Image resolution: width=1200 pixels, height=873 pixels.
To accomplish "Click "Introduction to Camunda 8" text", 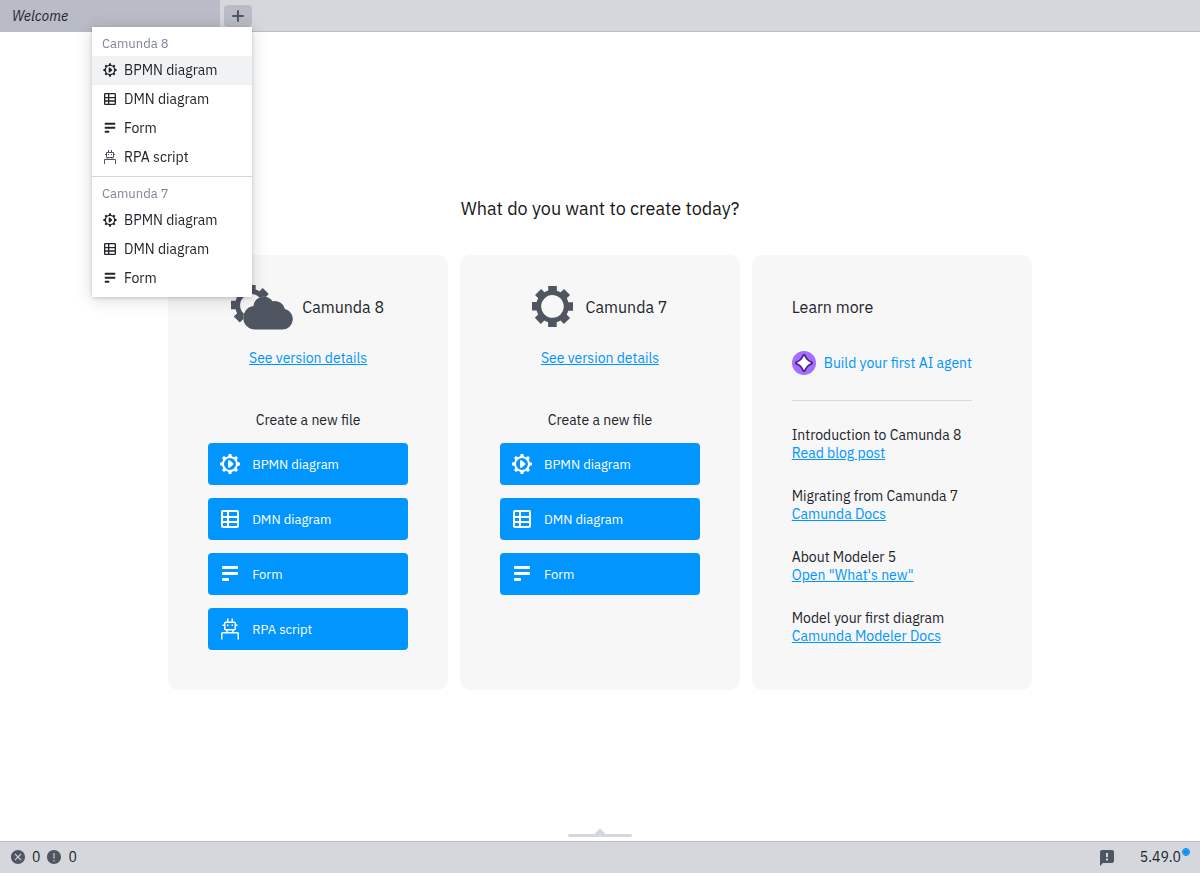I will click(877, 435).
